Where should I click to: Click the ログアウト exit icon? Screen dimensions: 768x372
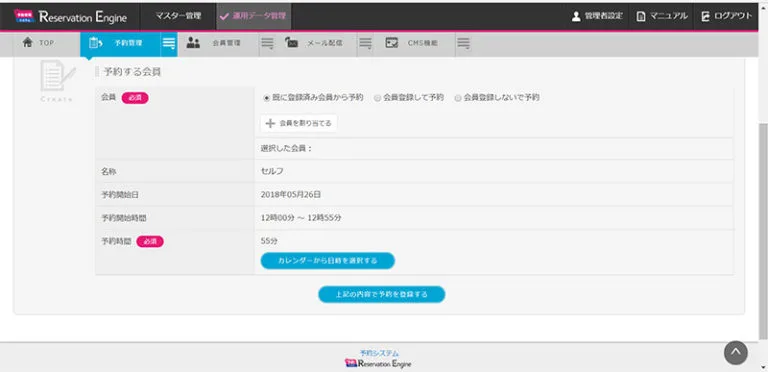pyautogui.click(x=706, y=16)
